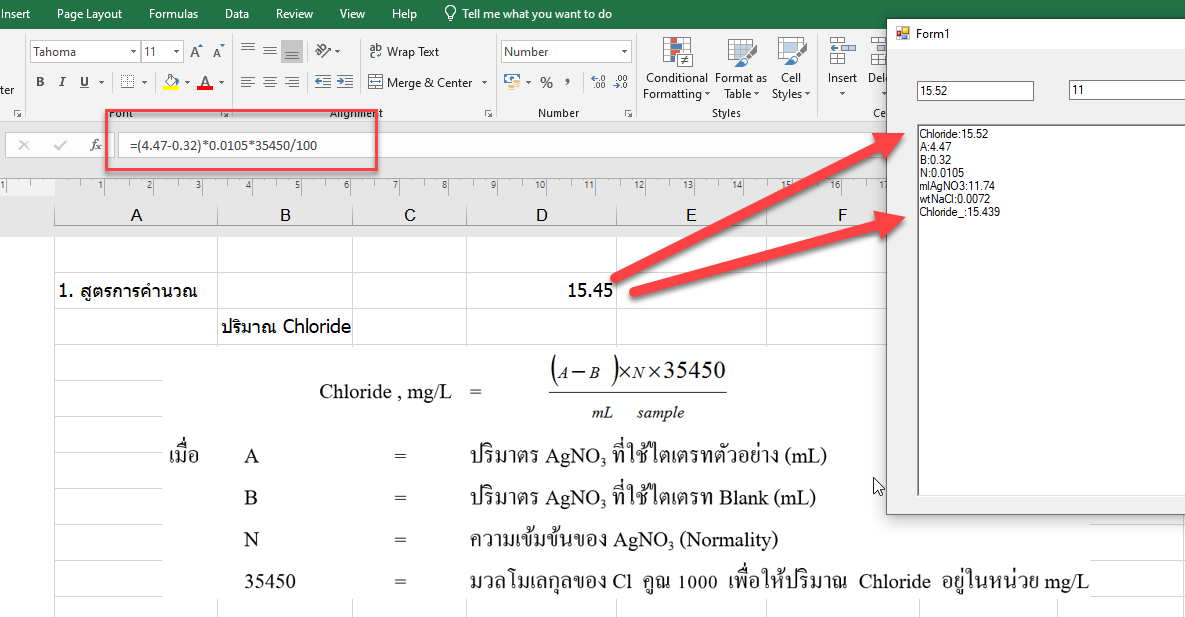
Task: Expand font color palette arrow
Action: click(221, 82)
